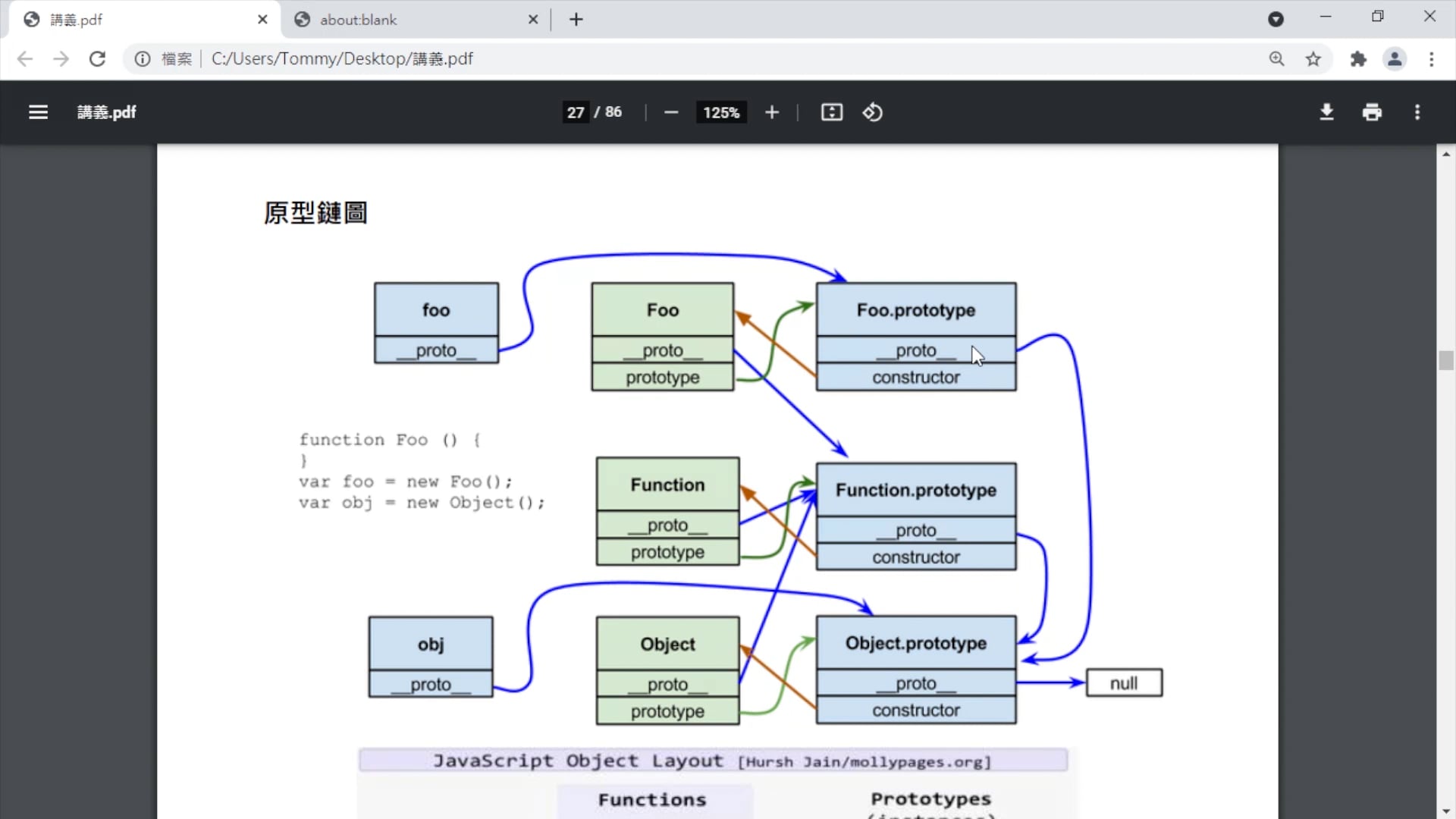Download the PDF file
Image resolution: width=1456 pixels, height=819 pixels.
tap(1326, 112)
